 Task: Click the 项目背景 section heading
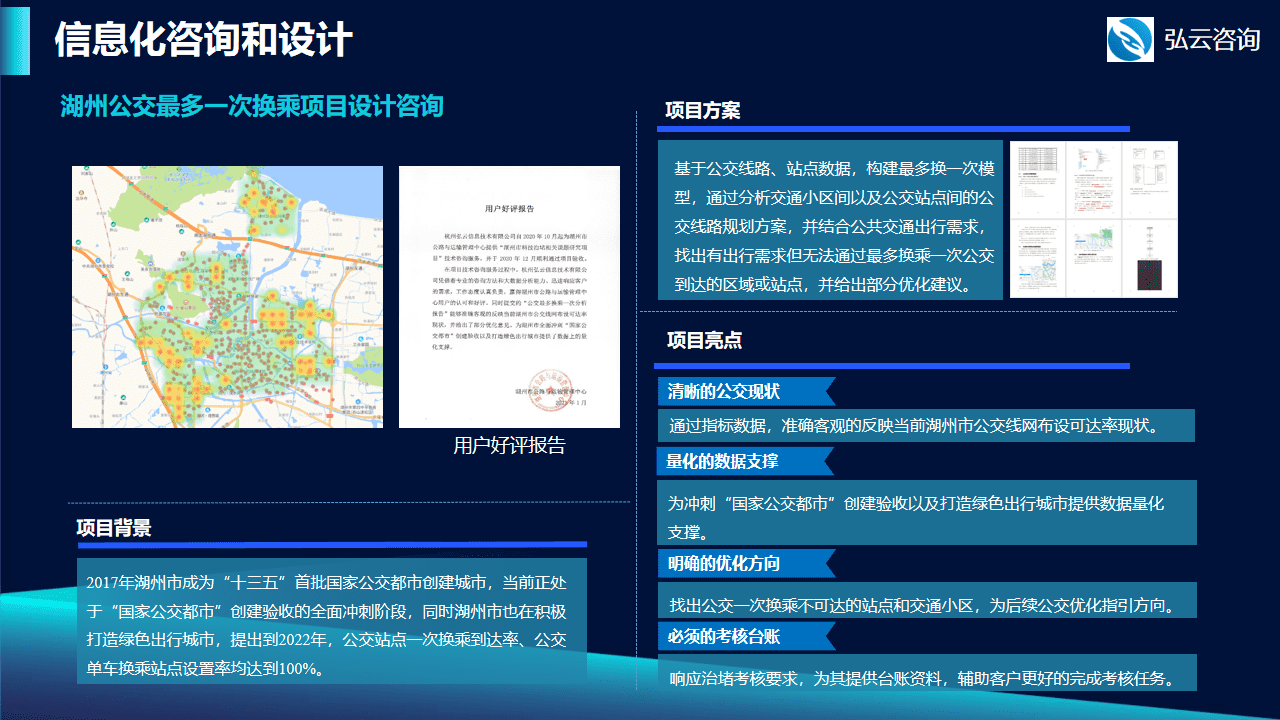tap(114, 528)
